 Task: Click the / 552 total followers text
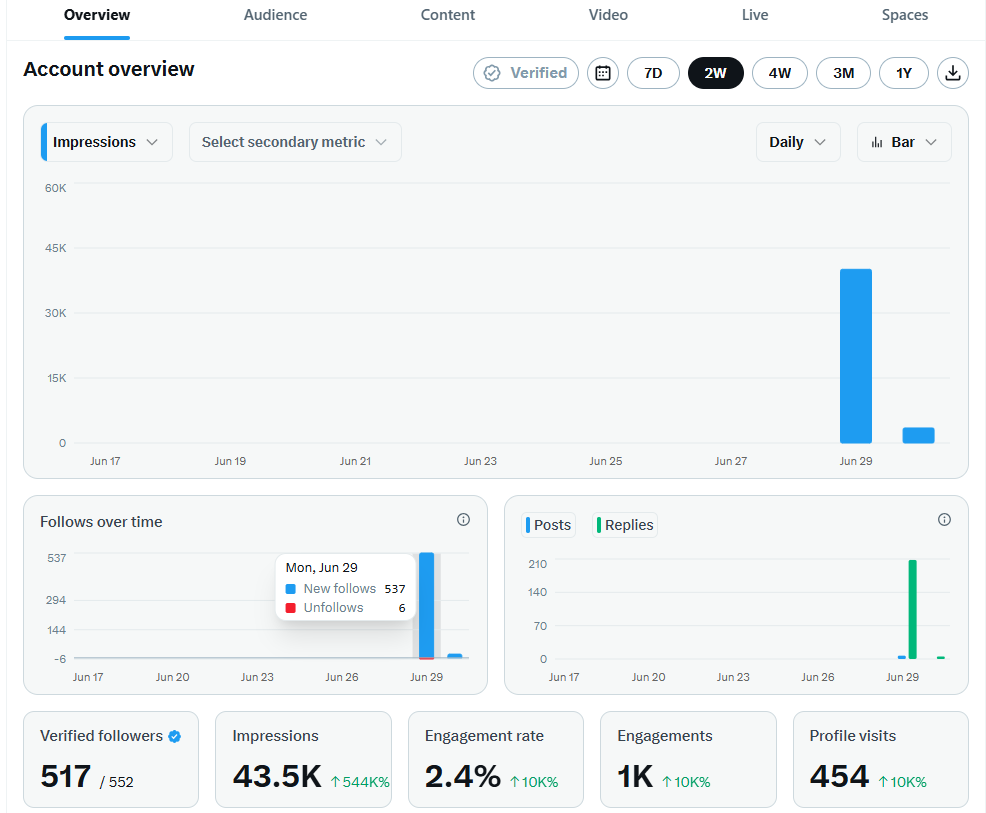pos(117,782)
